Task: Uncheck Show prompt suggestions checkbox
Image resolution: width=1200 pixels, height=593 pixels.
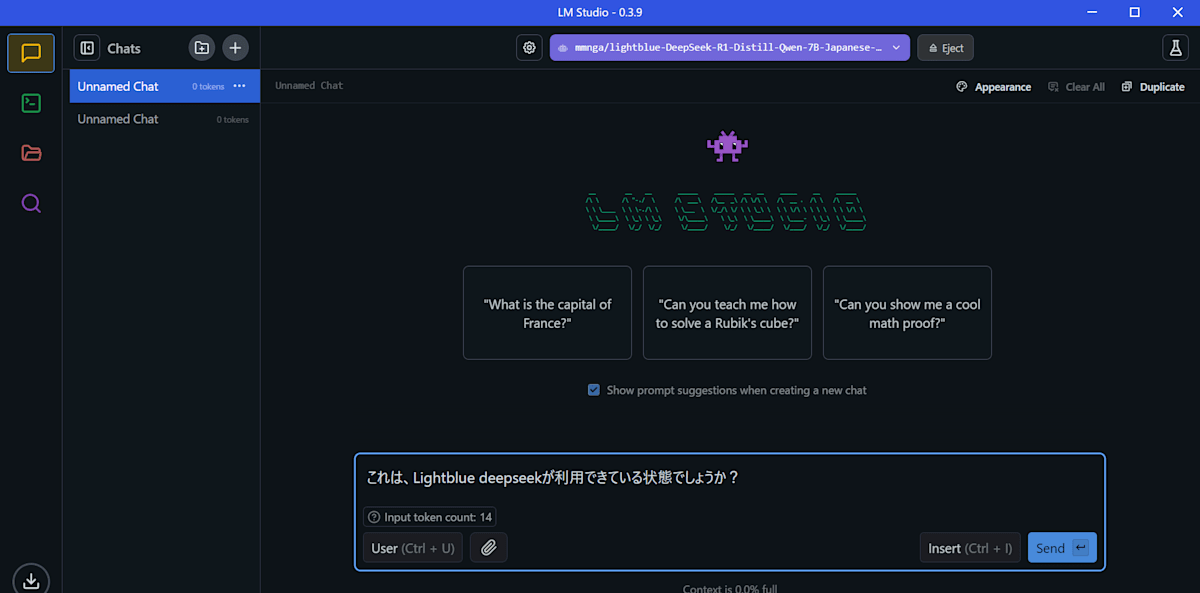Action: click(594, 390)
